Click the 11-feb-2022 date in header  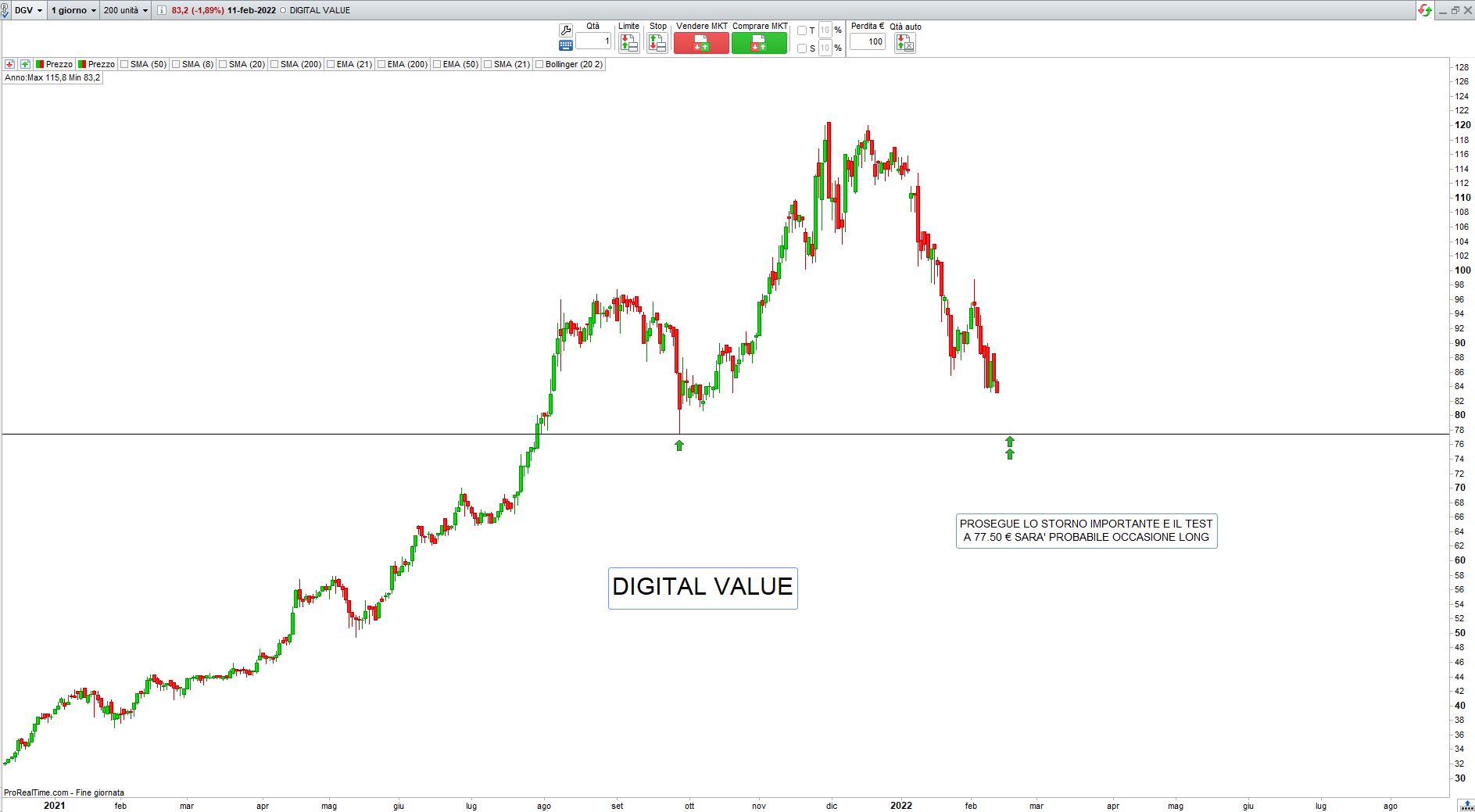coord(252,10)
